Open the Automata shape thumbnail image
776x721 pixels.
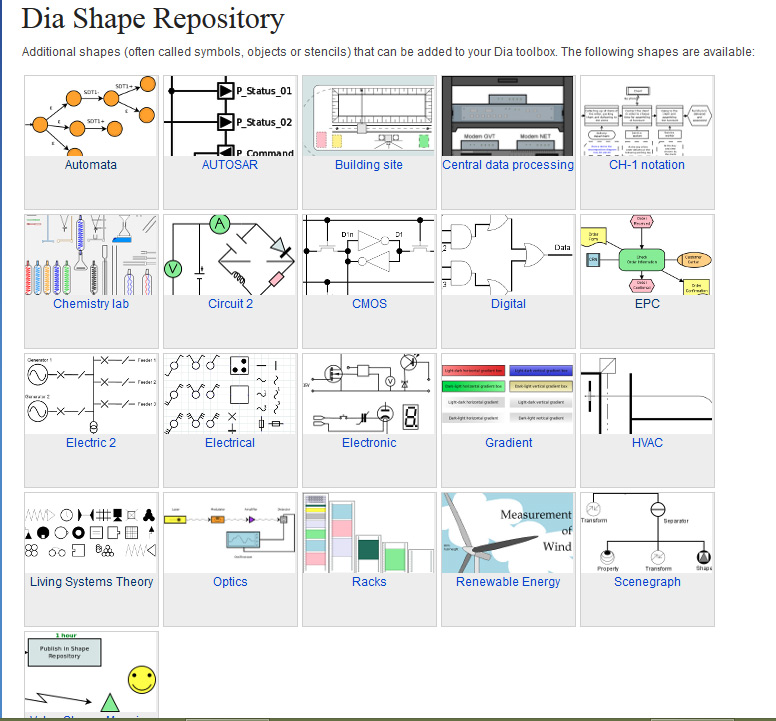(91, 116)
